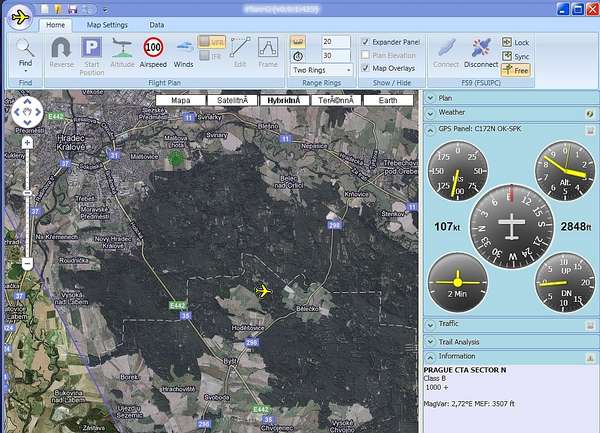Image resolution: width=600 pixels, height=433 pixels.
Task: Click the second range ring value field 30
Action: [x=336, y=56]
